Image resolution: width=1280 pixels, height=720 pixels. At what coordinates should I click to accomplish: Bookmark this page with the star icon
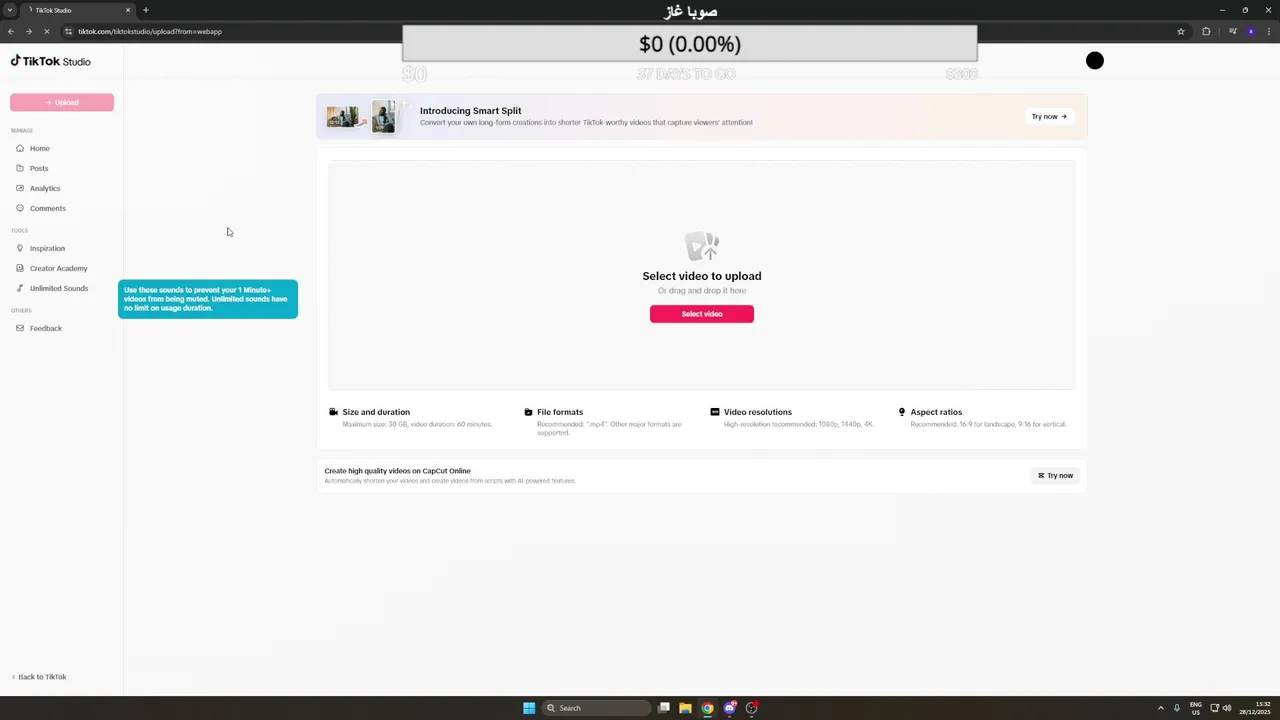(x=1181, y=31)
